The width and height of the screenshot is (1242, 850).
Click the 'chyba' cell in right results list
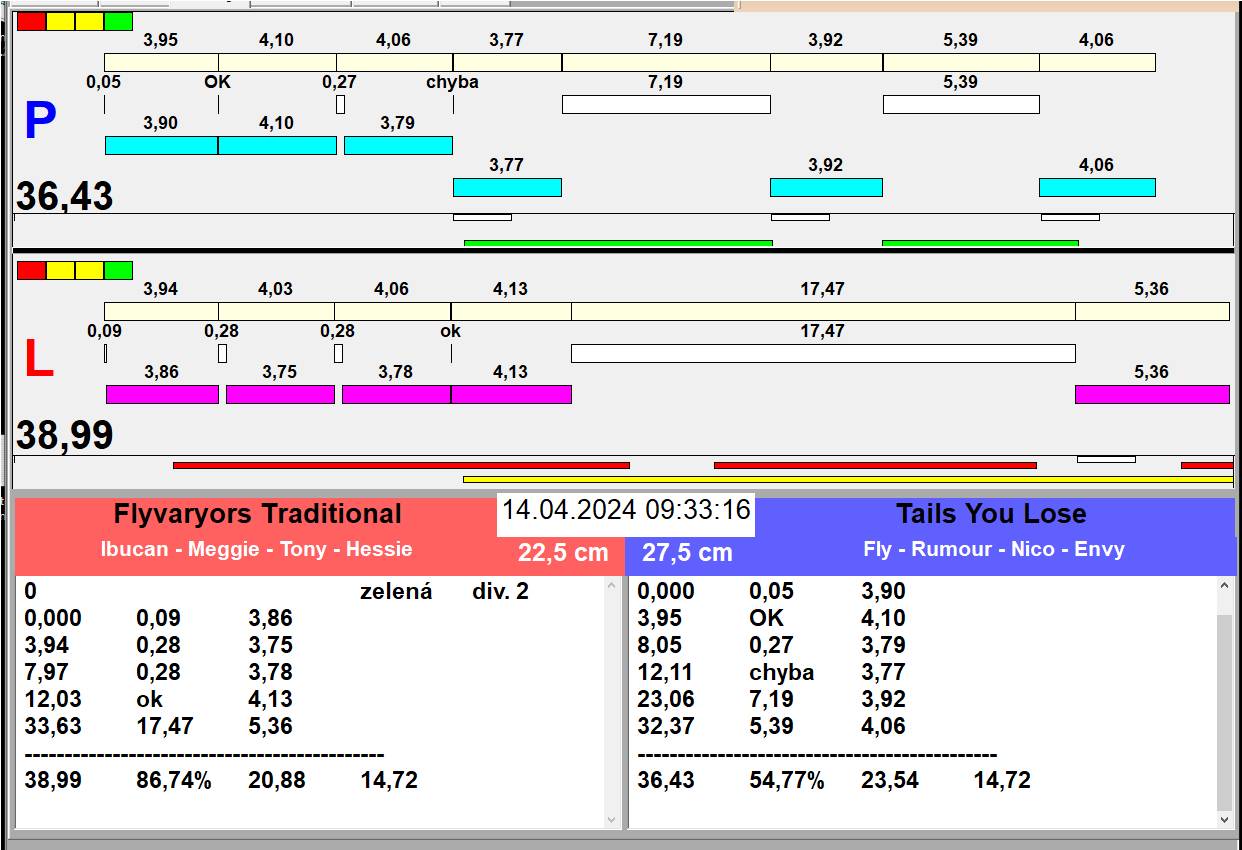[x=781, y=672]
